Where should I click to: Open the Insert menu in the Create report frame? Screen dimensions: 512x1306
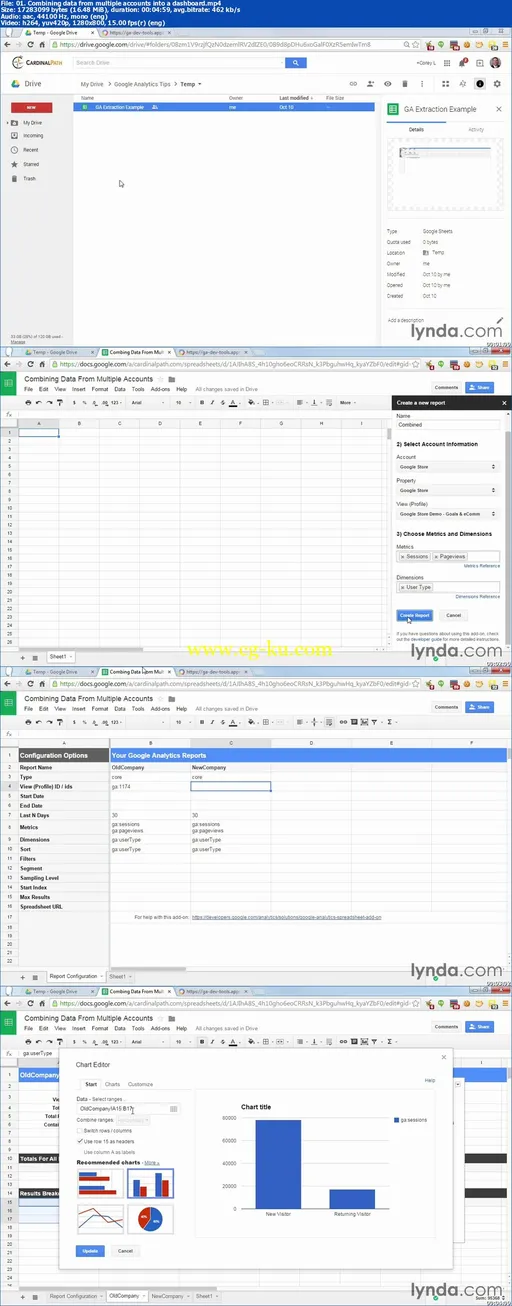click(x=80, y=388)
